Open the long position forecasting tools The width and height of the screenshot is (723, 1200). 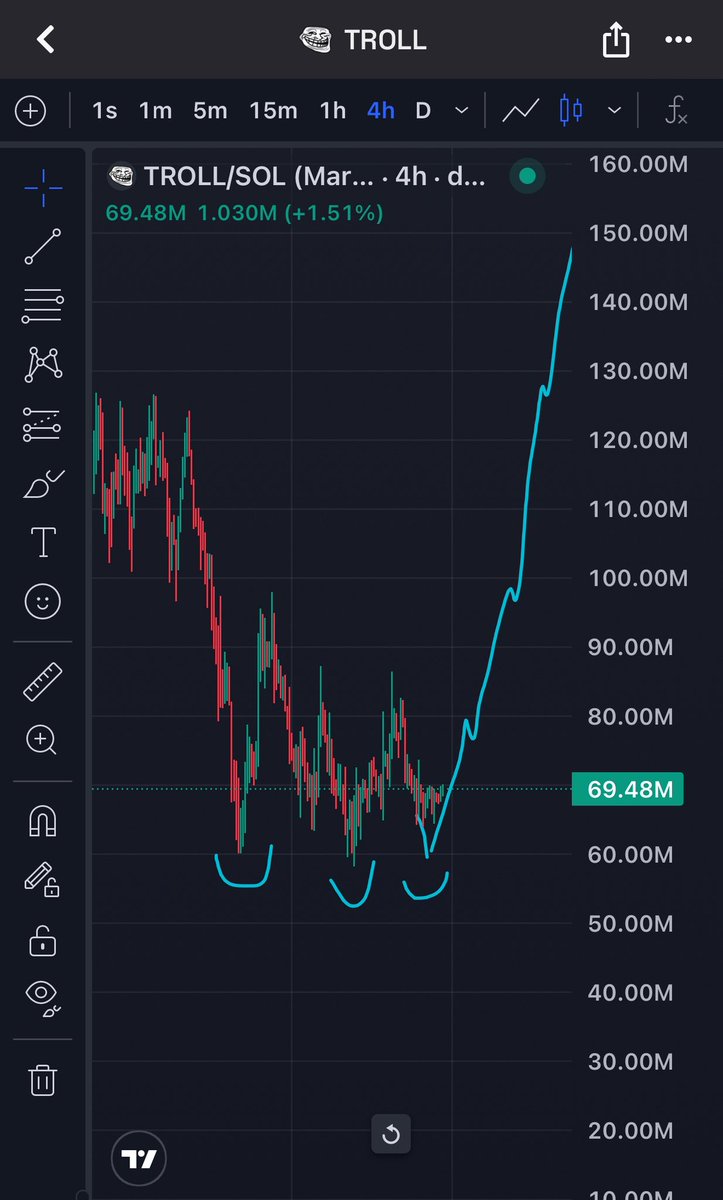[x=42, y=425]
